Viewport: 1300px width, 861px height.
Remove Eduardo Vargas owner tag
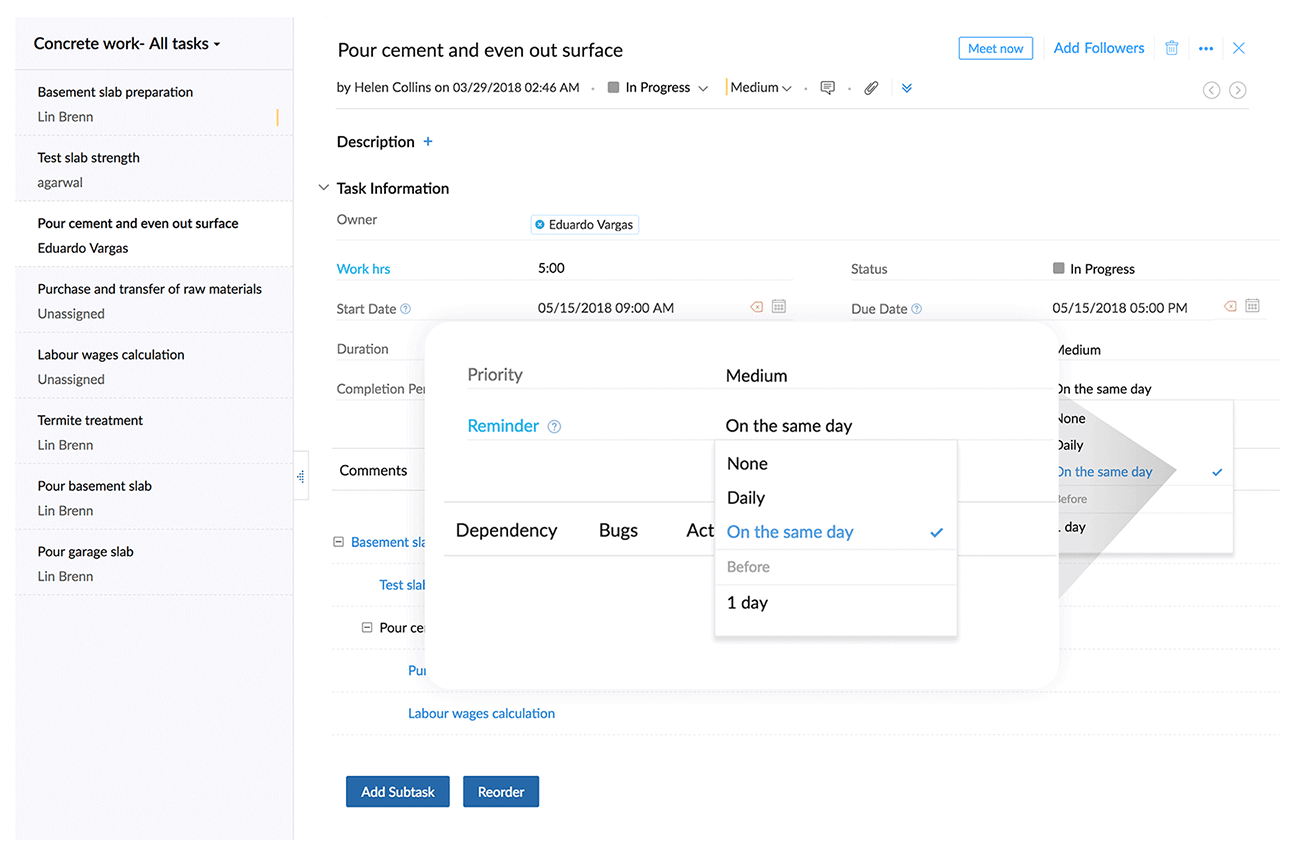tap(540, 225)
